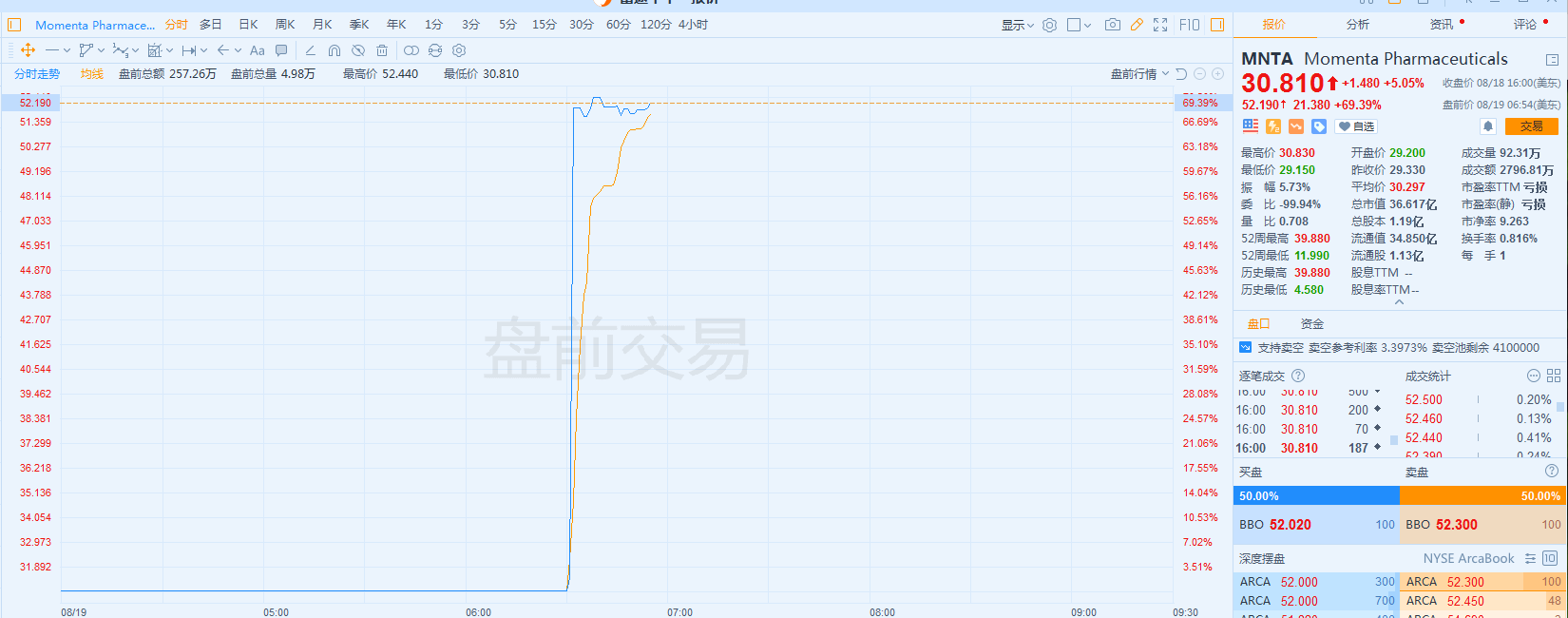The width and height of the screenshot is (1568, 618).
Task: Expand the Fibonacci tool dropdown arrow
Action: pos(169,50)
